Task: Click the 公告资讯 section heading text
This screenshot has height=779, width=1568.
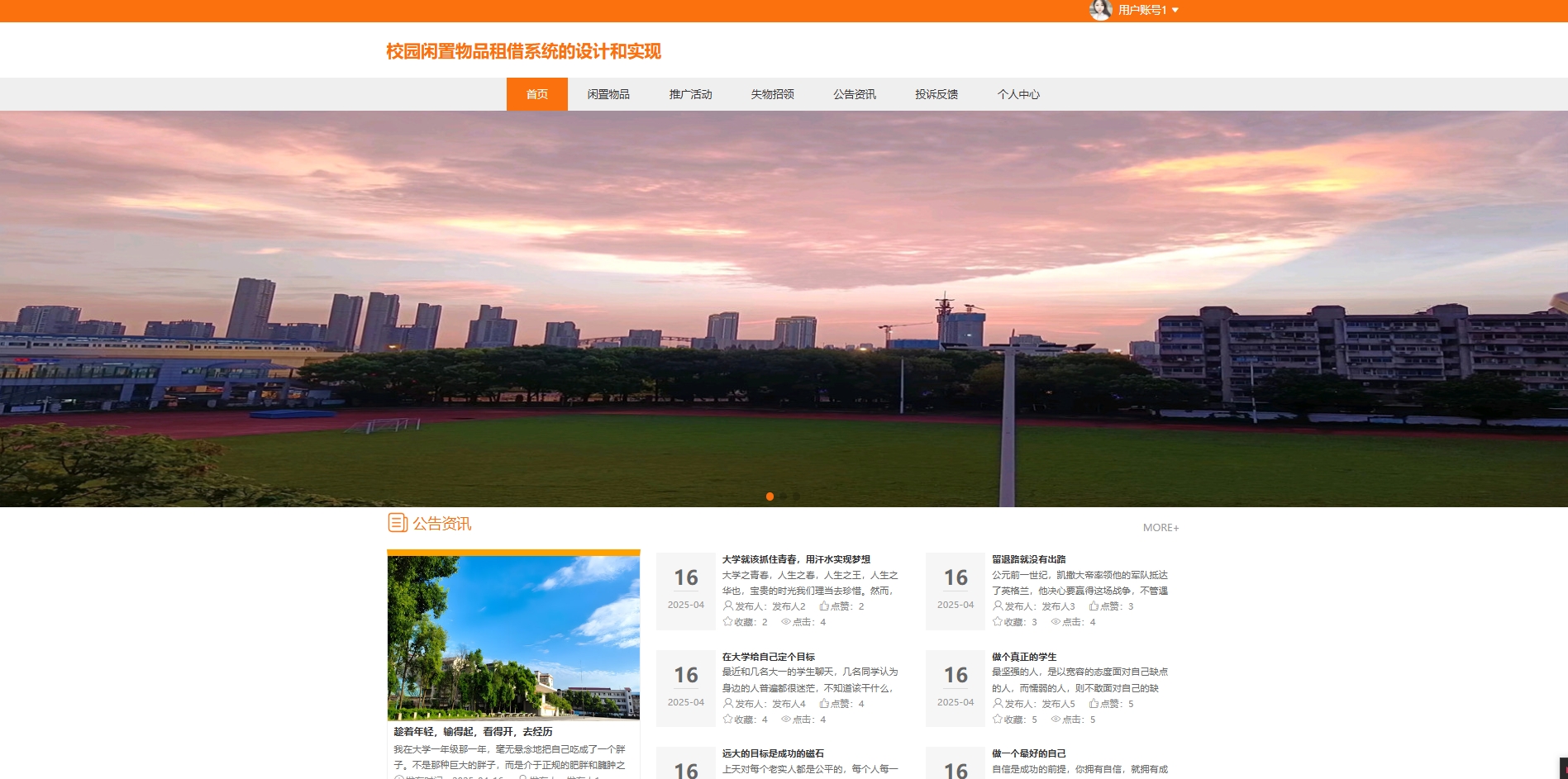Action: [x=442, y=524]
